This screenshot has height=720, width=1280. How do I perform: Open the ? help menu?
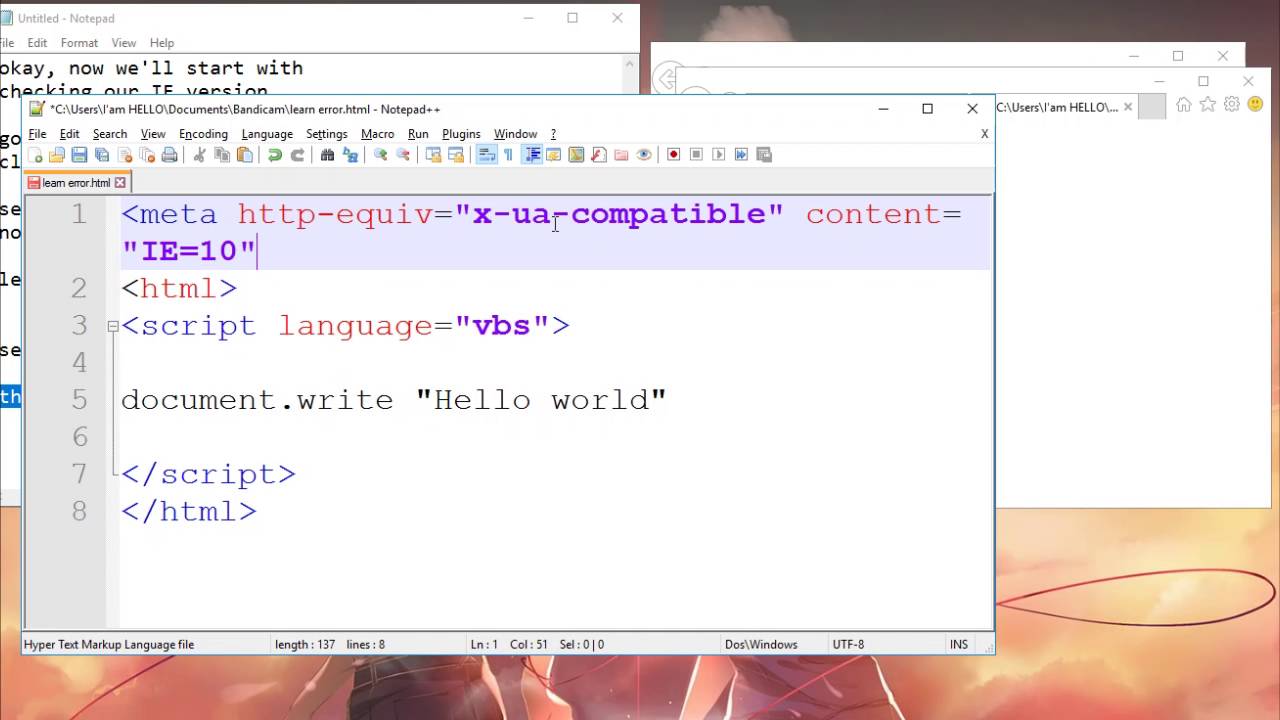click(x=553, y=134)
